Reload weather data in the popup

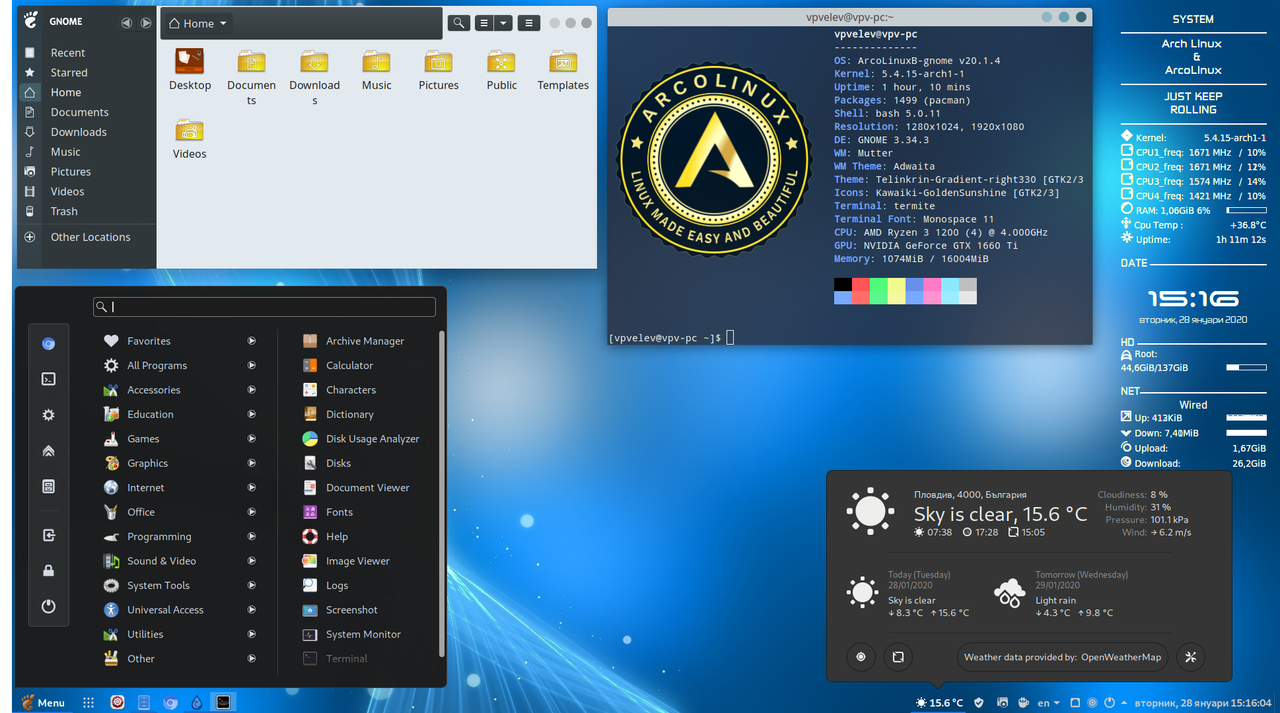pyautogui.click(x=897, y=657)
